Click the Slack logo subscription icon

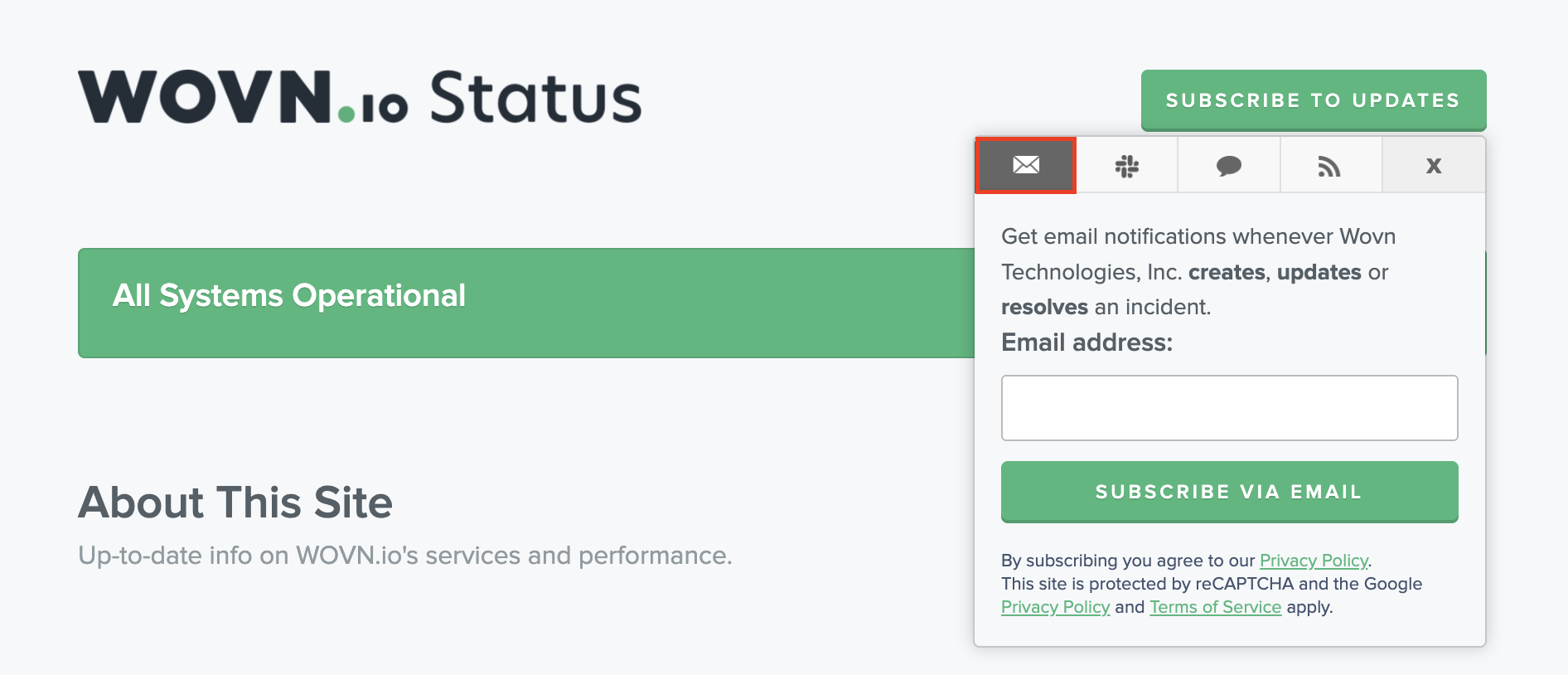coord(1127,165)
